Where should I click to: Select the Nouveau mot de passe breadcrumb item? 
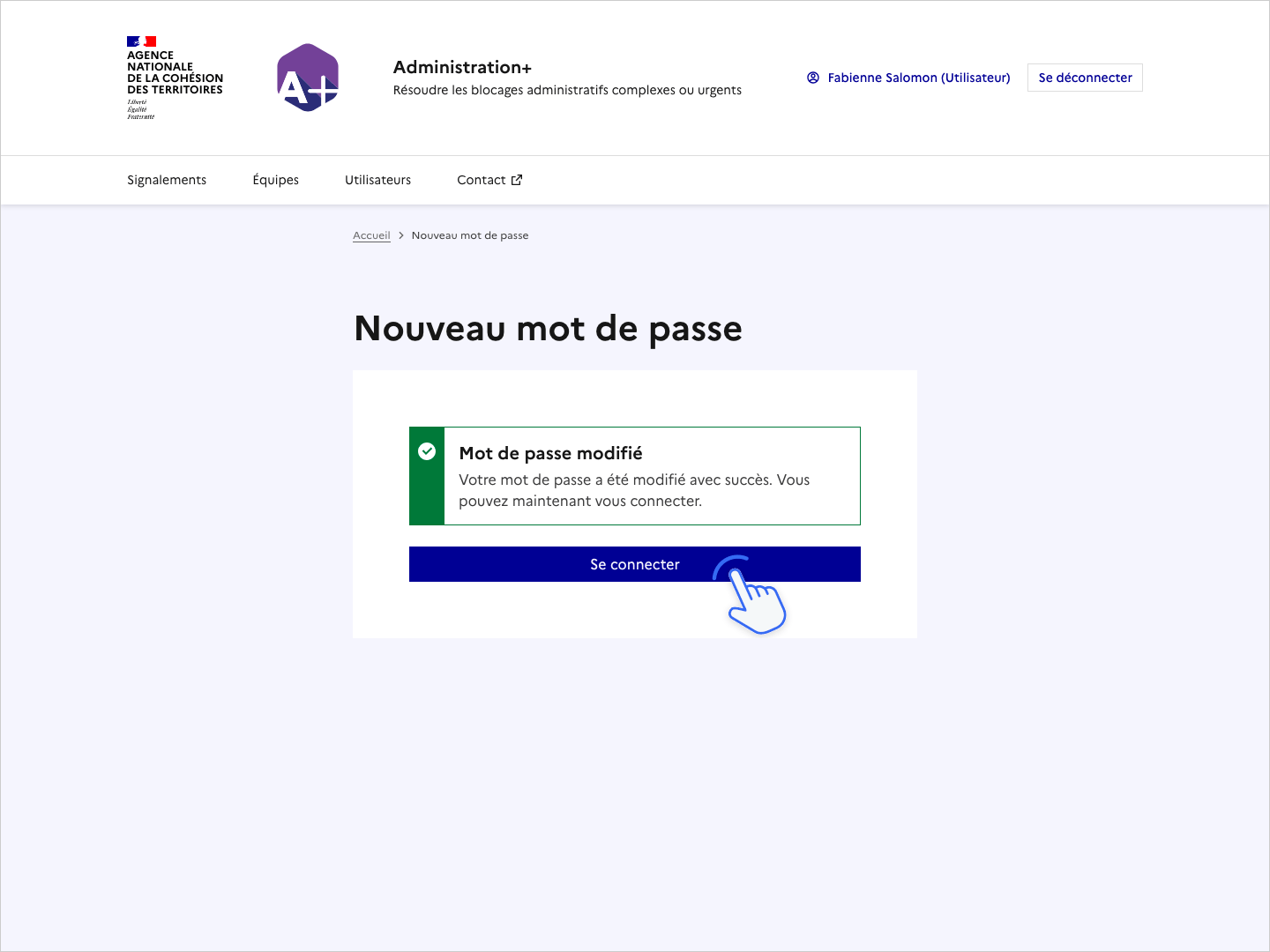tap(470, 235)
